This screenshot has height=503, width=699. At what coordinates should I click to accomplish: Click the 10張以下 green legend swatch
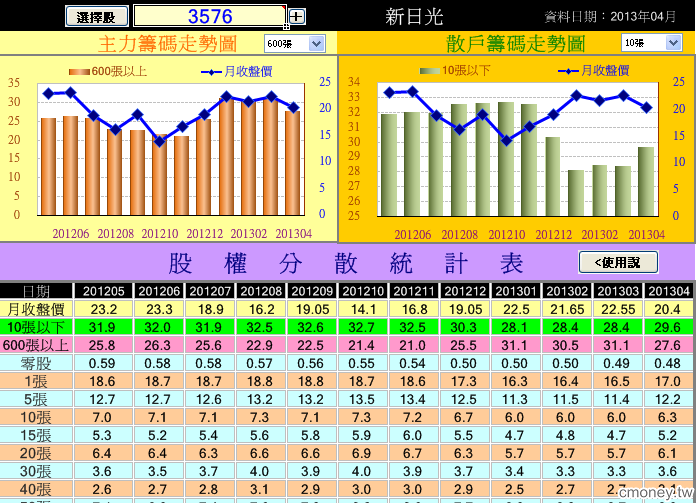tap(430, 71)
